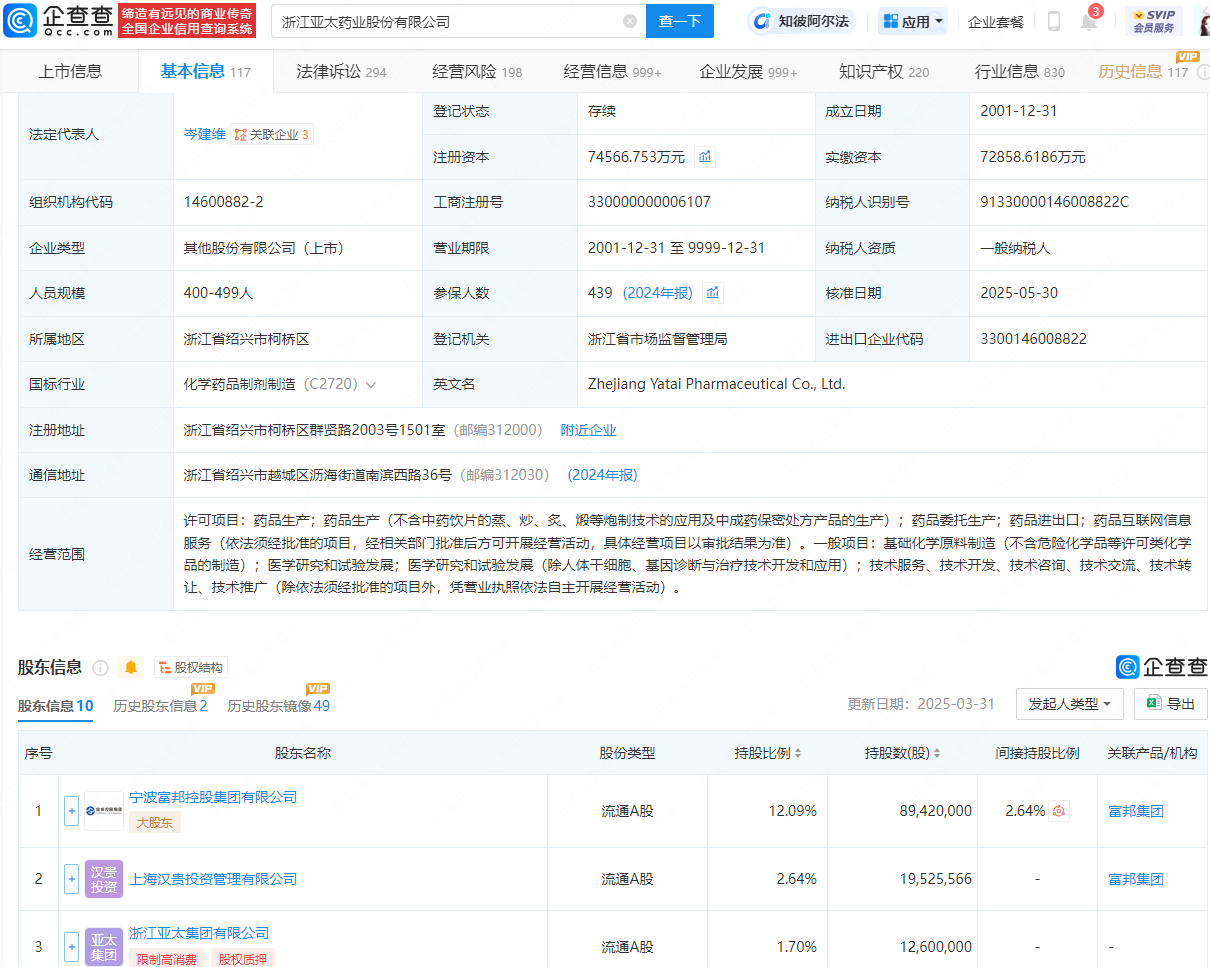Click the (2024年报) link in 通信地址 row
Image resolution: width=1210 pixels, height=967 pixels.
(602, 475)
